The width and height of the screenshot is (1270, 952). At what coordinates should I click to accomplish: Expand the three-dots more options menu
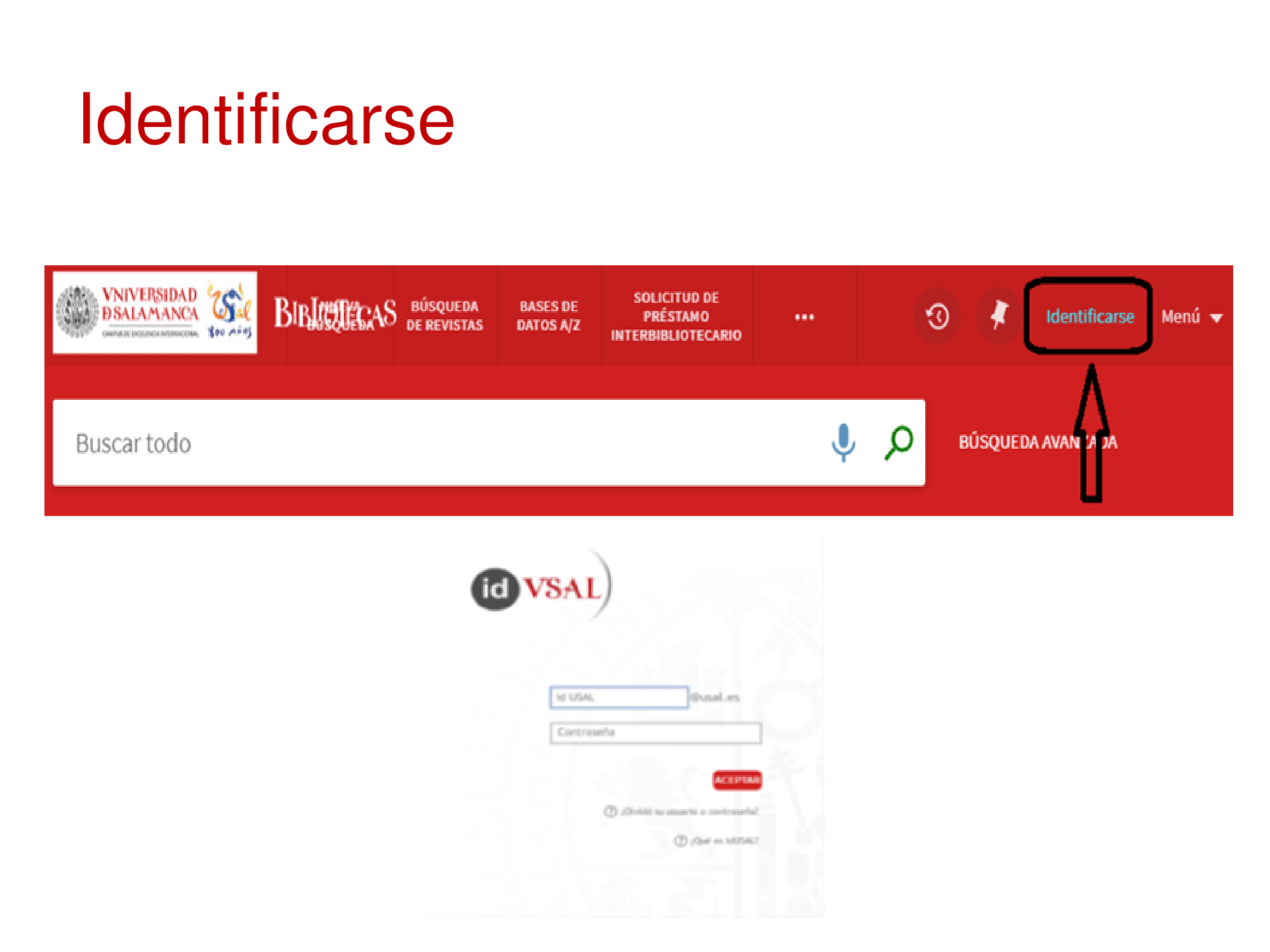[x=805, y=317]
